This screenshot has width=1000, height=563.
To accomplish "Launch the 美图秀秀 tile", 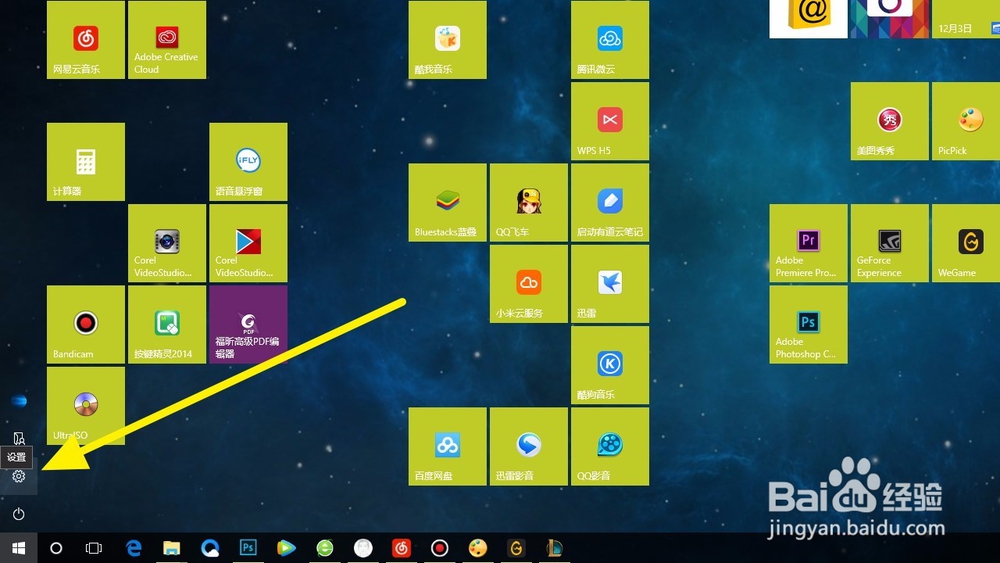I will click(x=890, y=121).
